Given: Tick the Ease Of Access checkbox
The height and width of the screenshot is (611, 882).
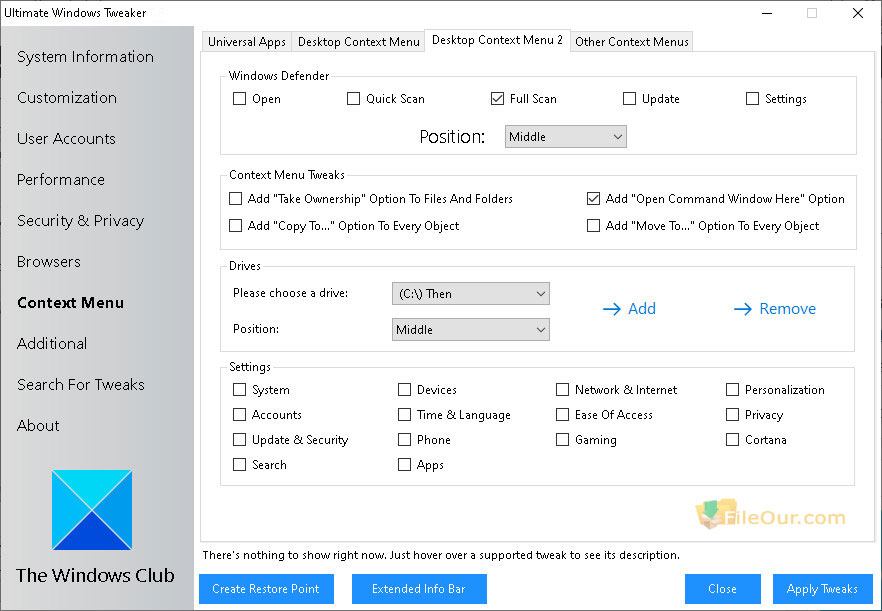Looking at the screenshot, I should pyautogui.click(x=562, y=415).
